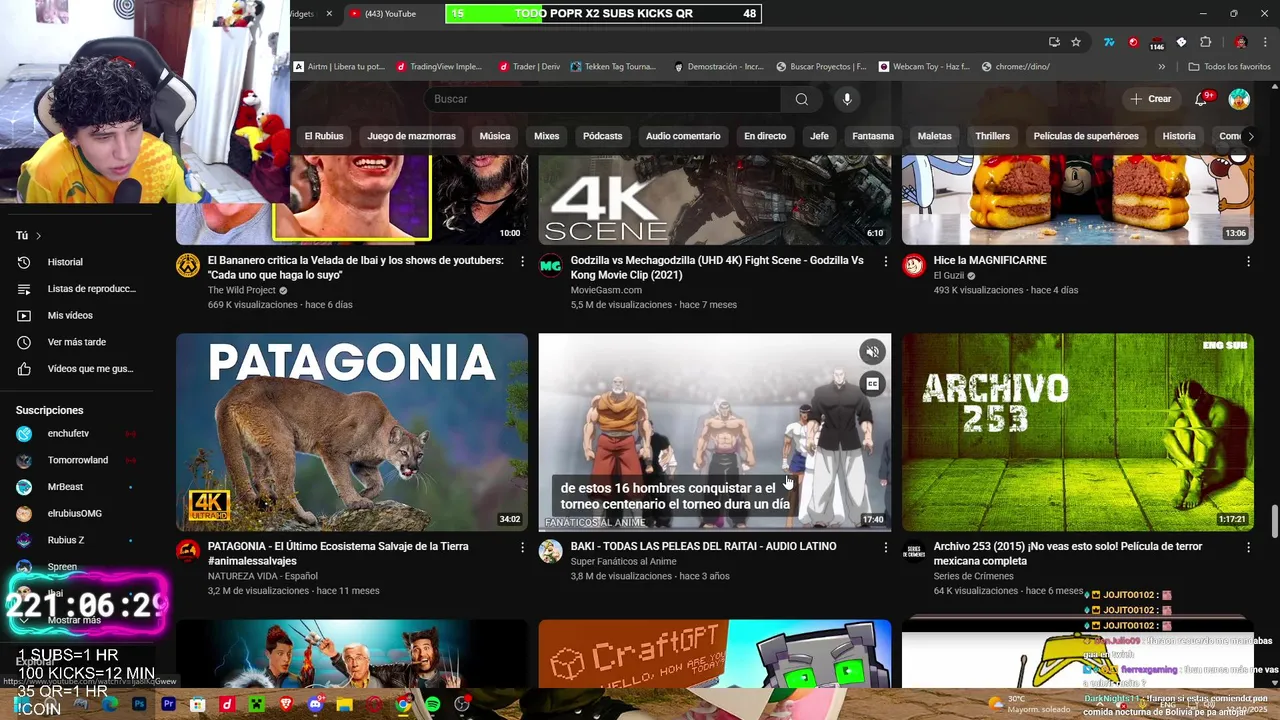Focus the Buscar search field
The width and height of the screenshot is (1280, 720).
[x=605, y=99]
